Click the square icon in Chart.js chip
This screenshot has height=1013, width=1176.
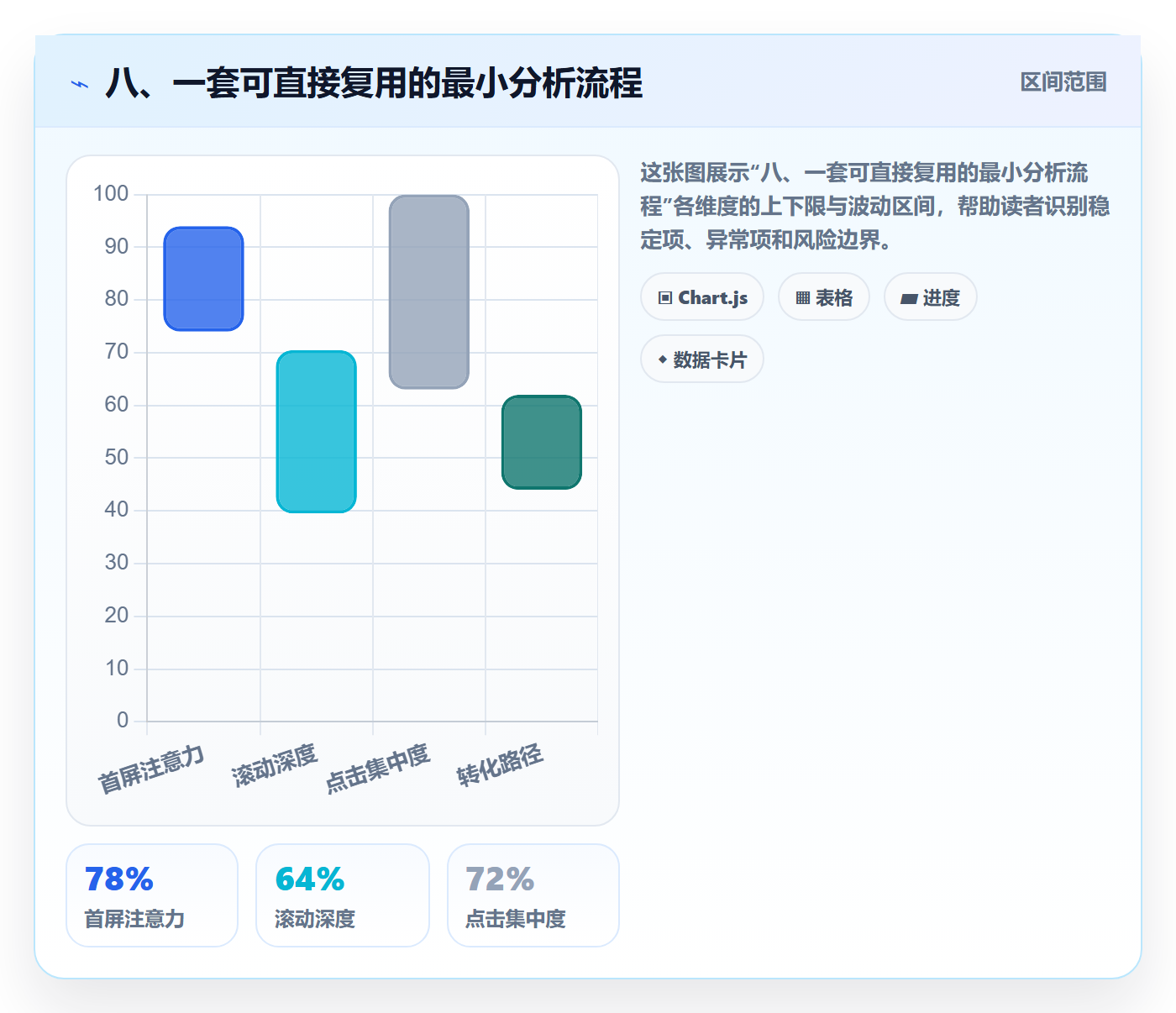coord(665,298)
